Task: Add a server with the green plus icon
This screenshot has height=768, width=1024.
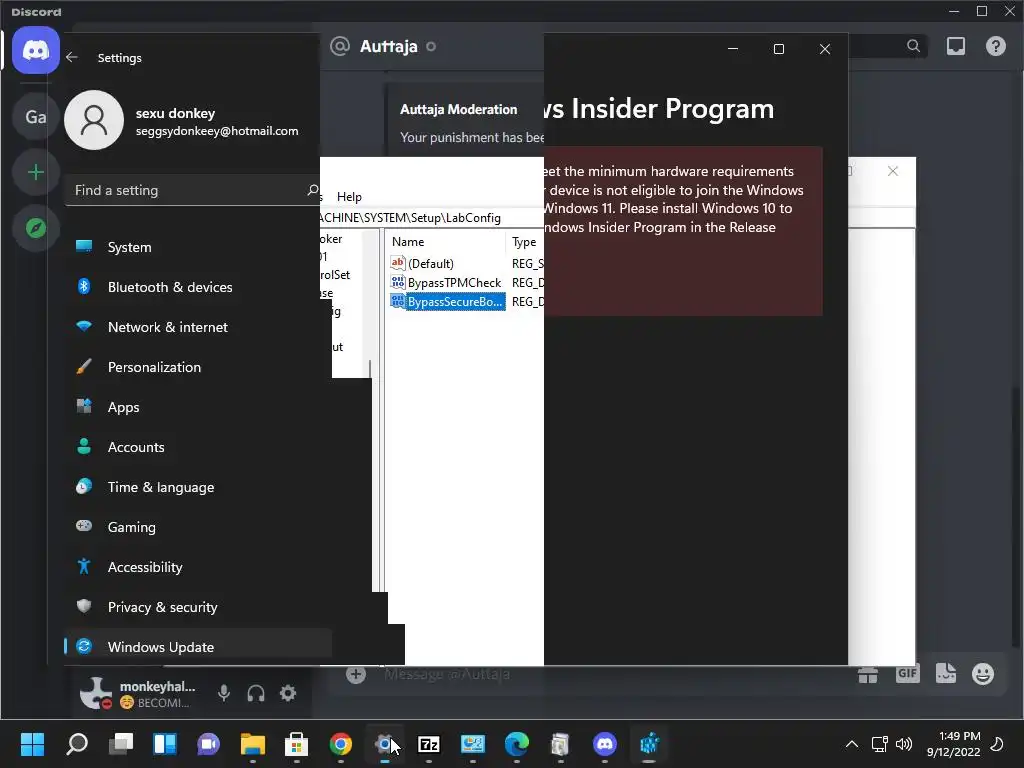Action: 36,172
